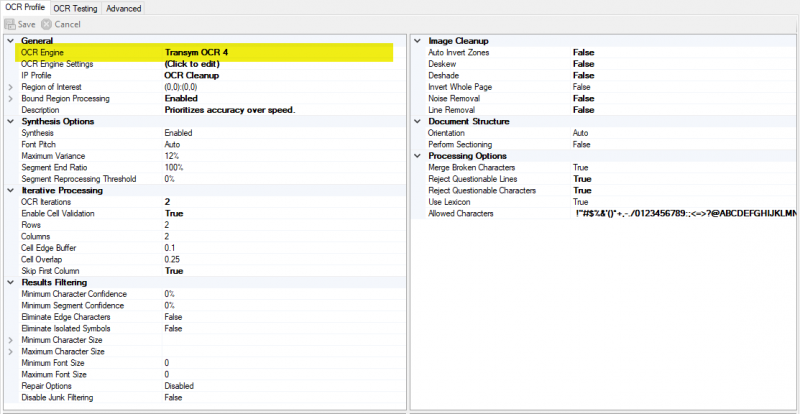Expand the Region of Interest row
Screen dimensions: 800x414
(11, 87)
